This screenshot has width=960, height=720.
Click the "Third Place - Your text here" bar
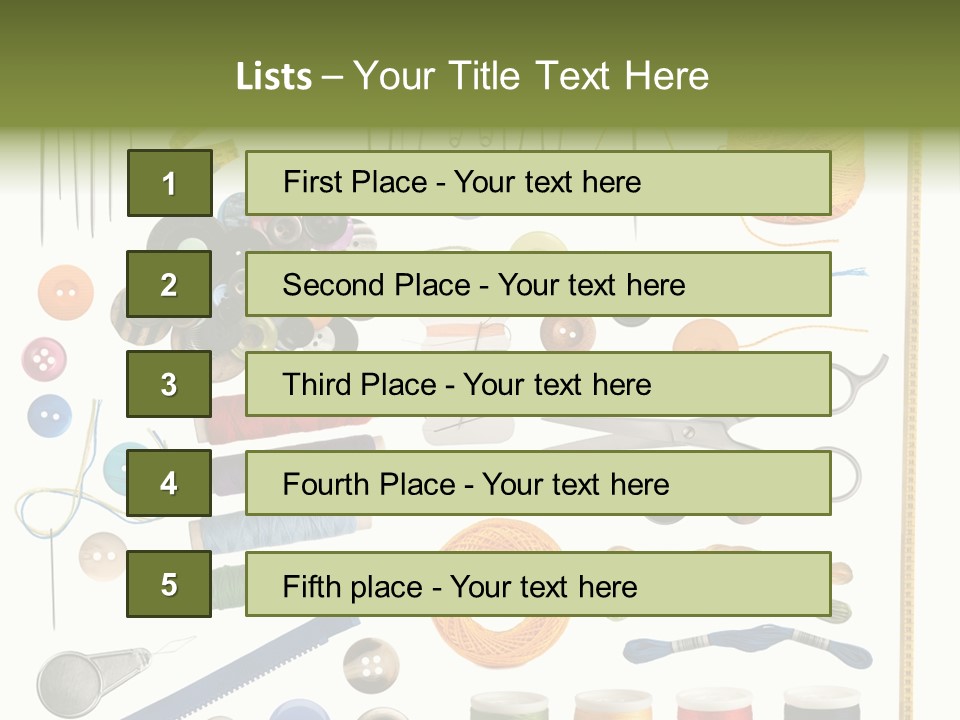click(538, 384)
